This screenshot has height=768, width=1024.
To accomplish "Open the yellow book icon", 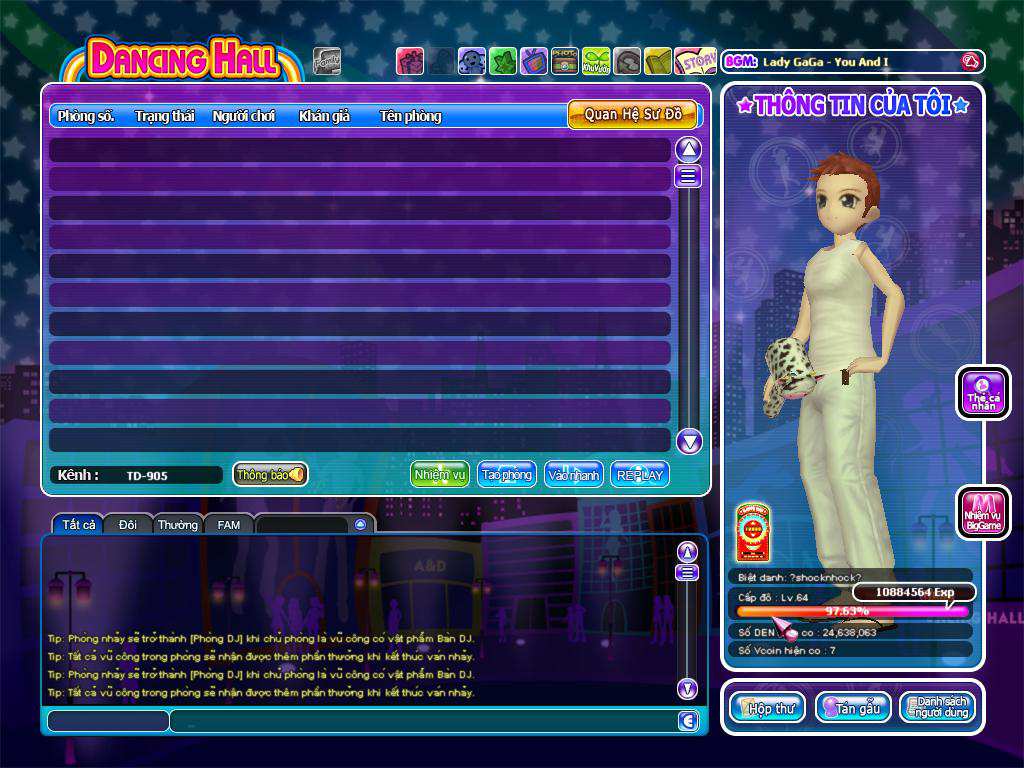I will (x=658, y=61).
